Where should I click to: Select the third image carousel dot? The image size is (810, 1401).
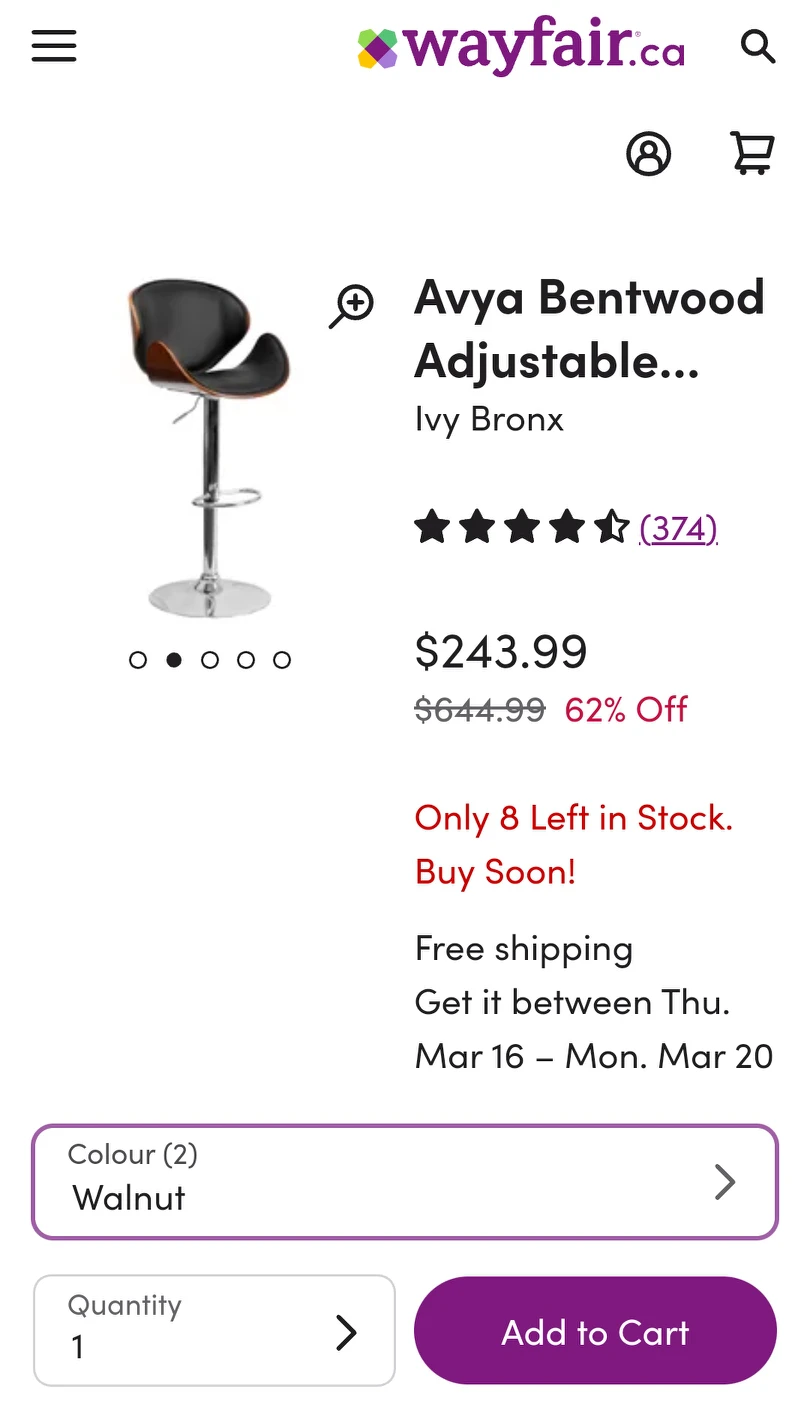(x=210, y=660)
